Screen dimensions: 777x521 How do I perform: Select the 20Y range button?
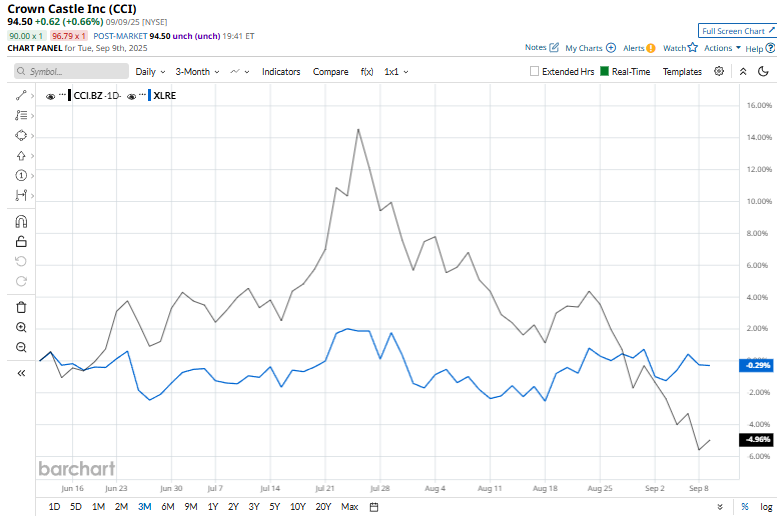pos(323,507)
